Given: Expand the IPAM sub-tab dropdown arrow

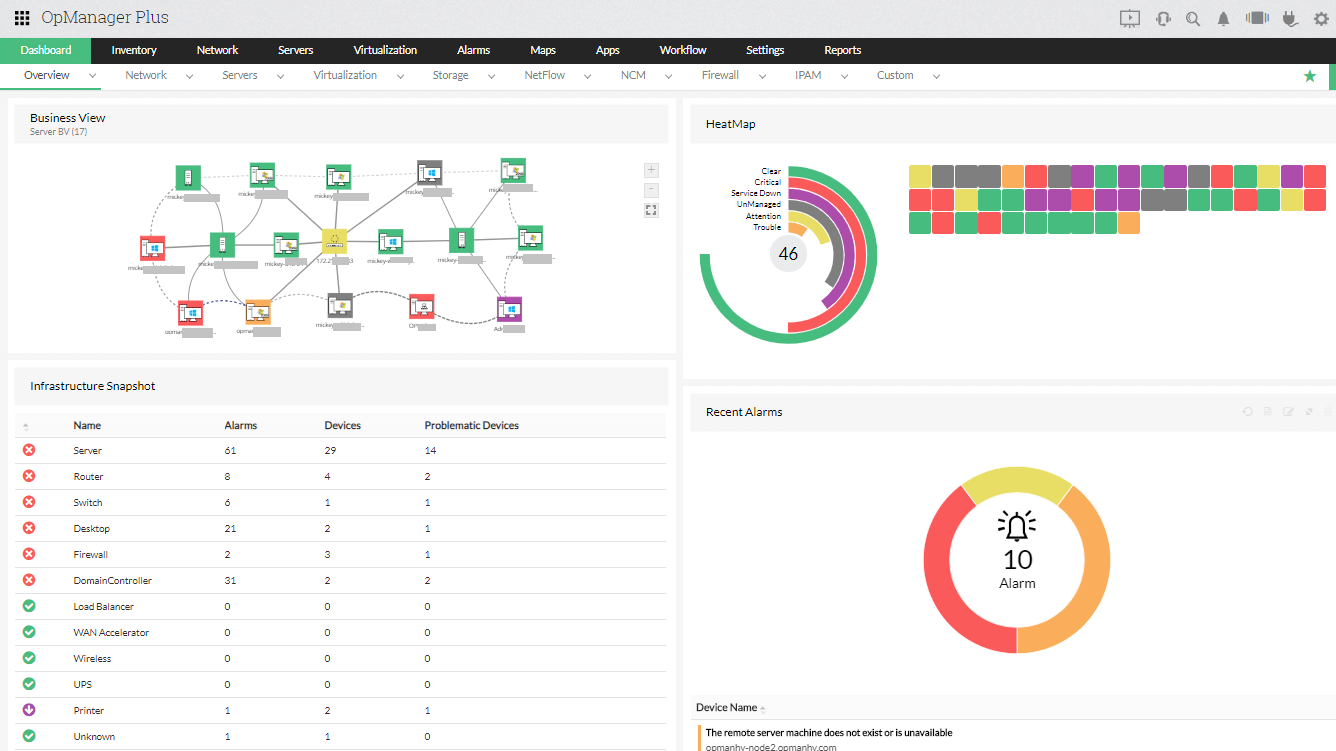Looking at the screenshot, I should pyautogui.click(x=844, y=76).
